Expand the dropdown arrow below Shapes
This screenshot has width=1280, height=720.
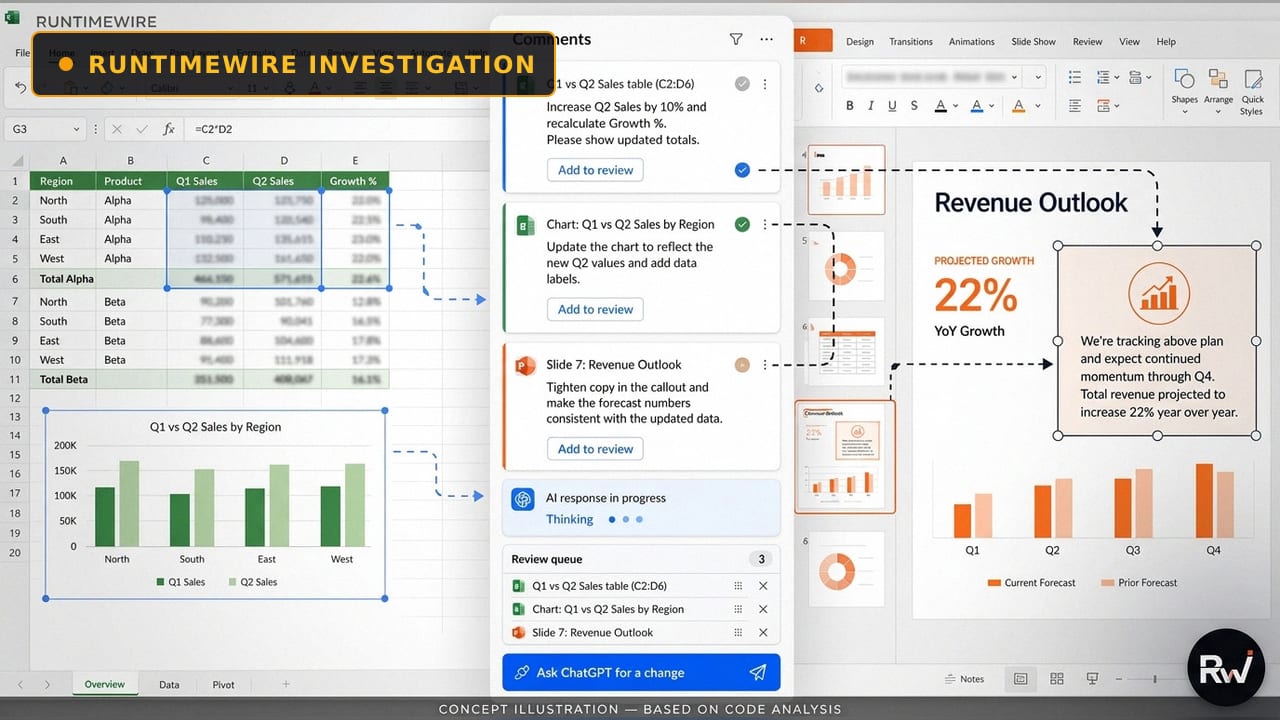pos(1184,111)
